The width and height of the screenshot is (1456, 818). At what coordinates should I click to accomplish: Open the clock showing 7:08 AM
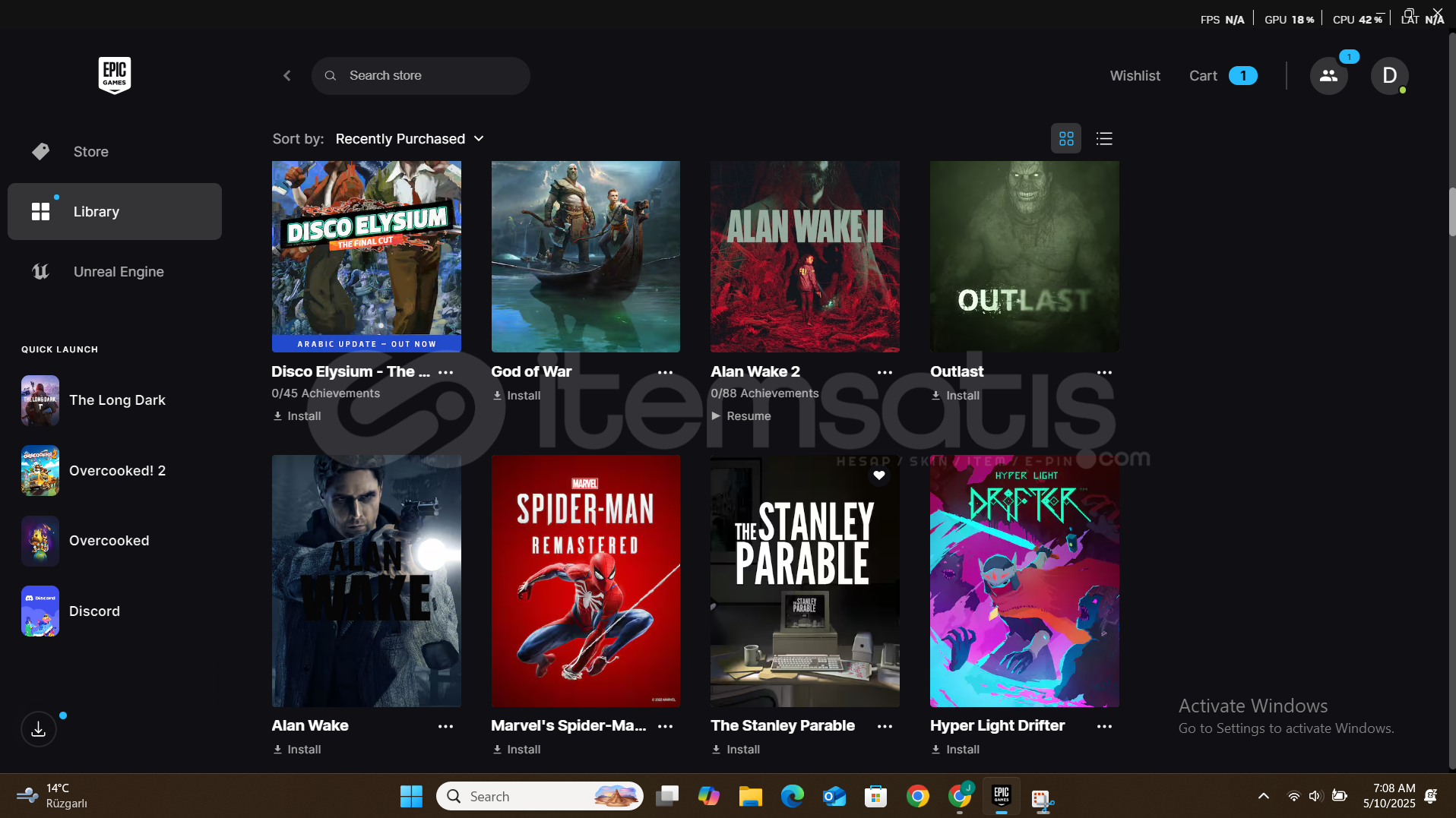1389,796
